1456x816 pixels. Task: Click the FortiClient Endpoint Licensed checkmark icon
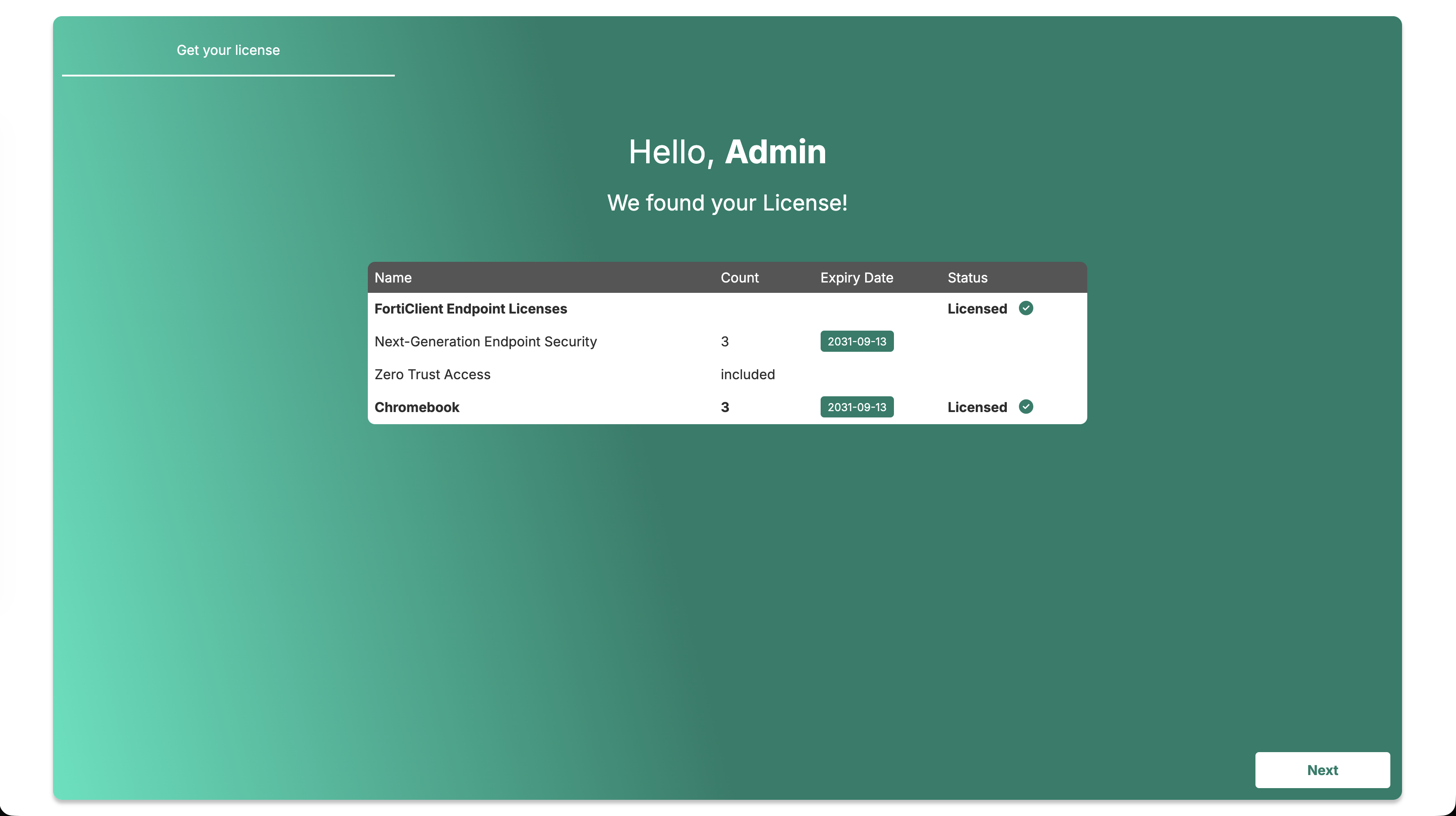(x=1026, y=308)
